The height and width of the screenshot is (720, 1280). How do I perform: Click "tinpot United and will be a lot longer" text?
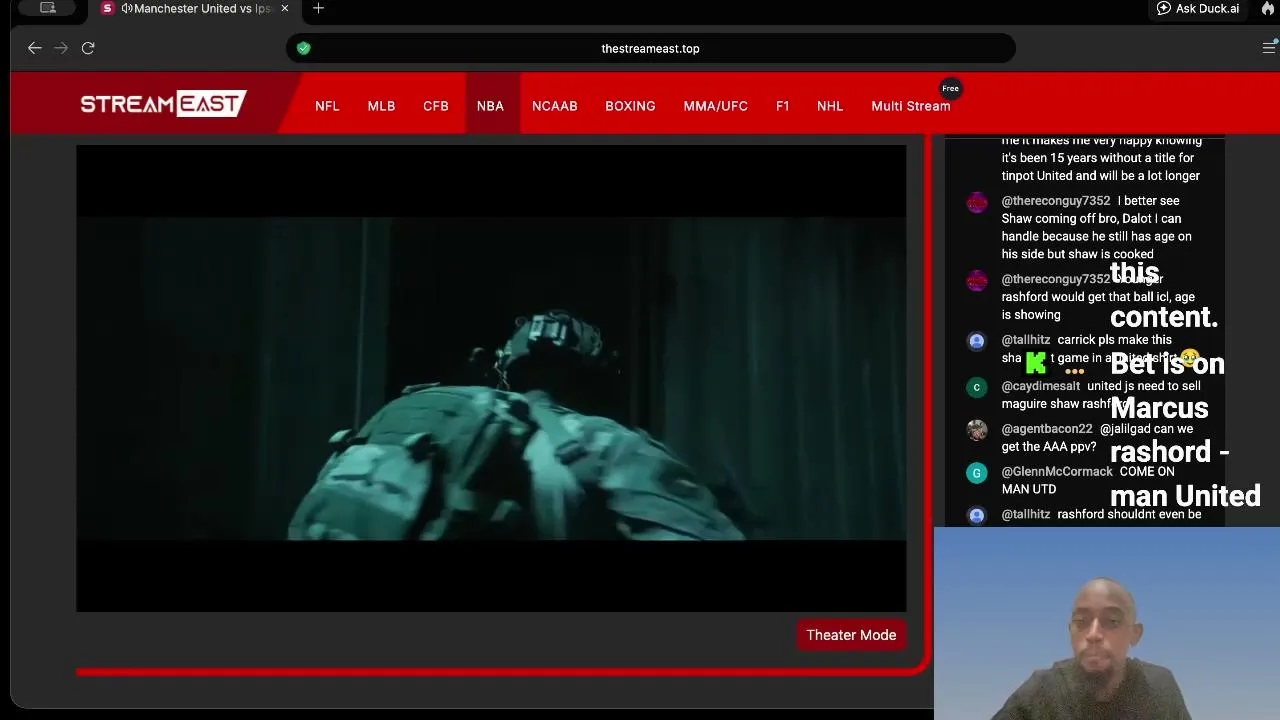(1101, 176)
